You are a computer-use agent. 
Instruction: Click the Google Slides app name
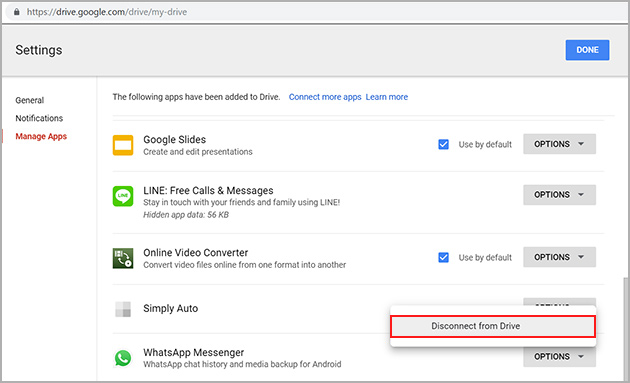(175, 139)
